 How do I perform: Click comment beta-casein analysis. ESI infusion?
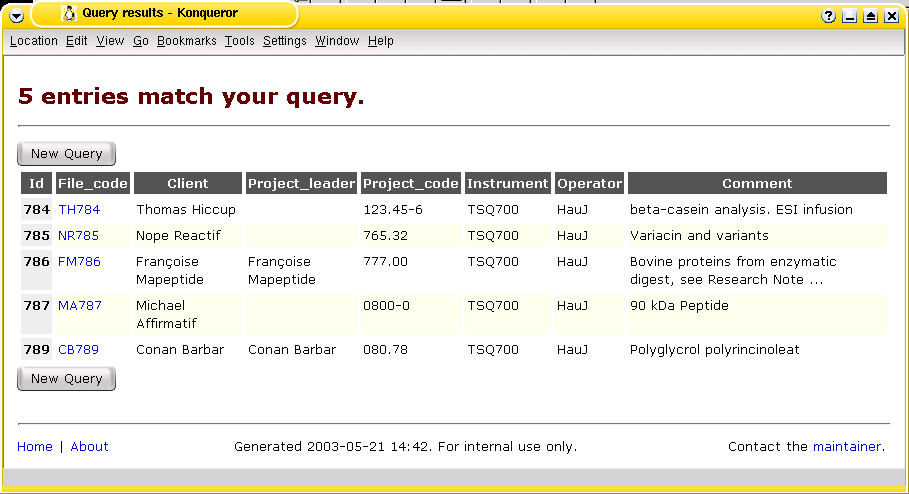coord(741,209)
